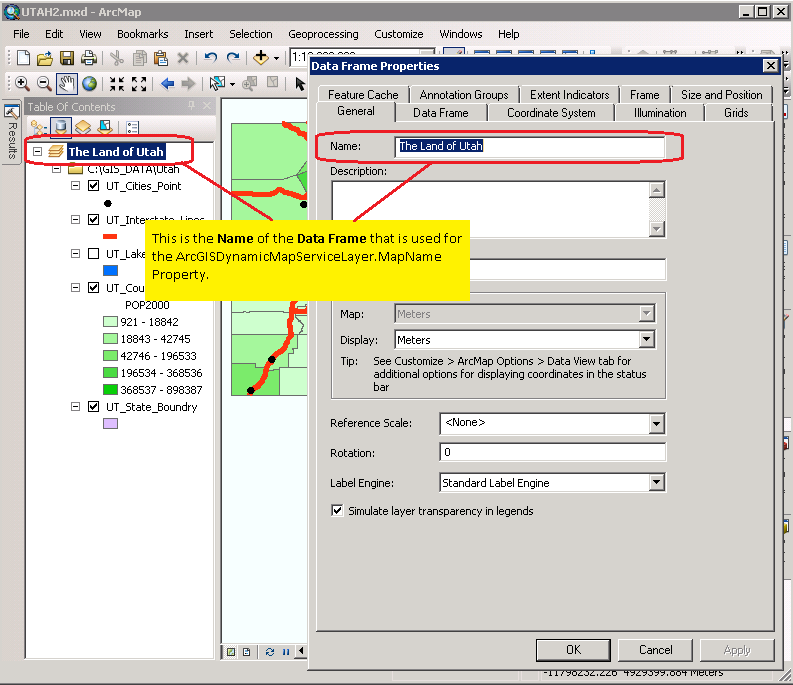The image size is (793, 685).
Task: Click the Delete X icon
Action: tap(183, 58)
